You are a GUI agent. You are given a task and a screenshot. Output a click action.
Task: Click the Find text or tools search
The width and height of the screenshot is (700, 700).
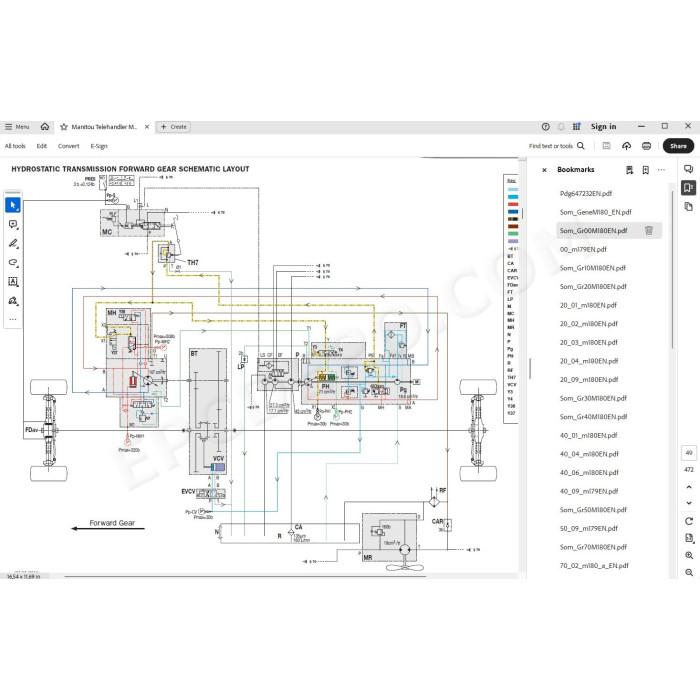[x=556, y=146]
